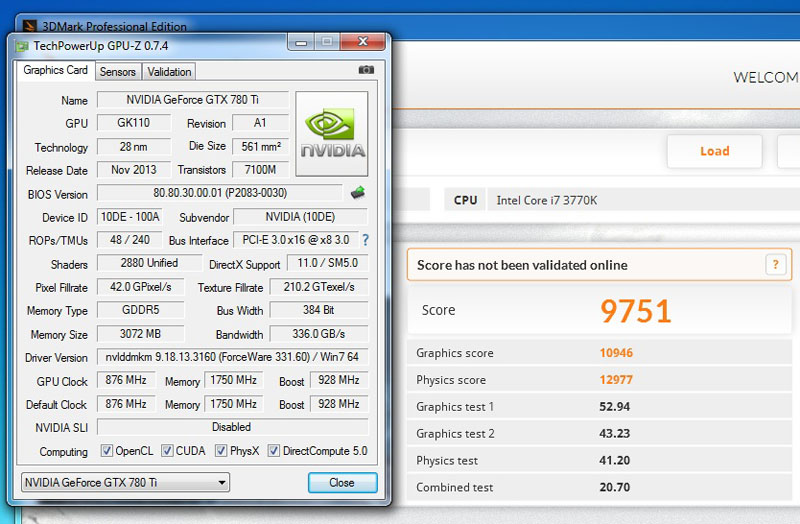Click the Pixel Fillrate value 42.0 GPixel/s
The height and width of the screenshot is (524, 800).
140,287
